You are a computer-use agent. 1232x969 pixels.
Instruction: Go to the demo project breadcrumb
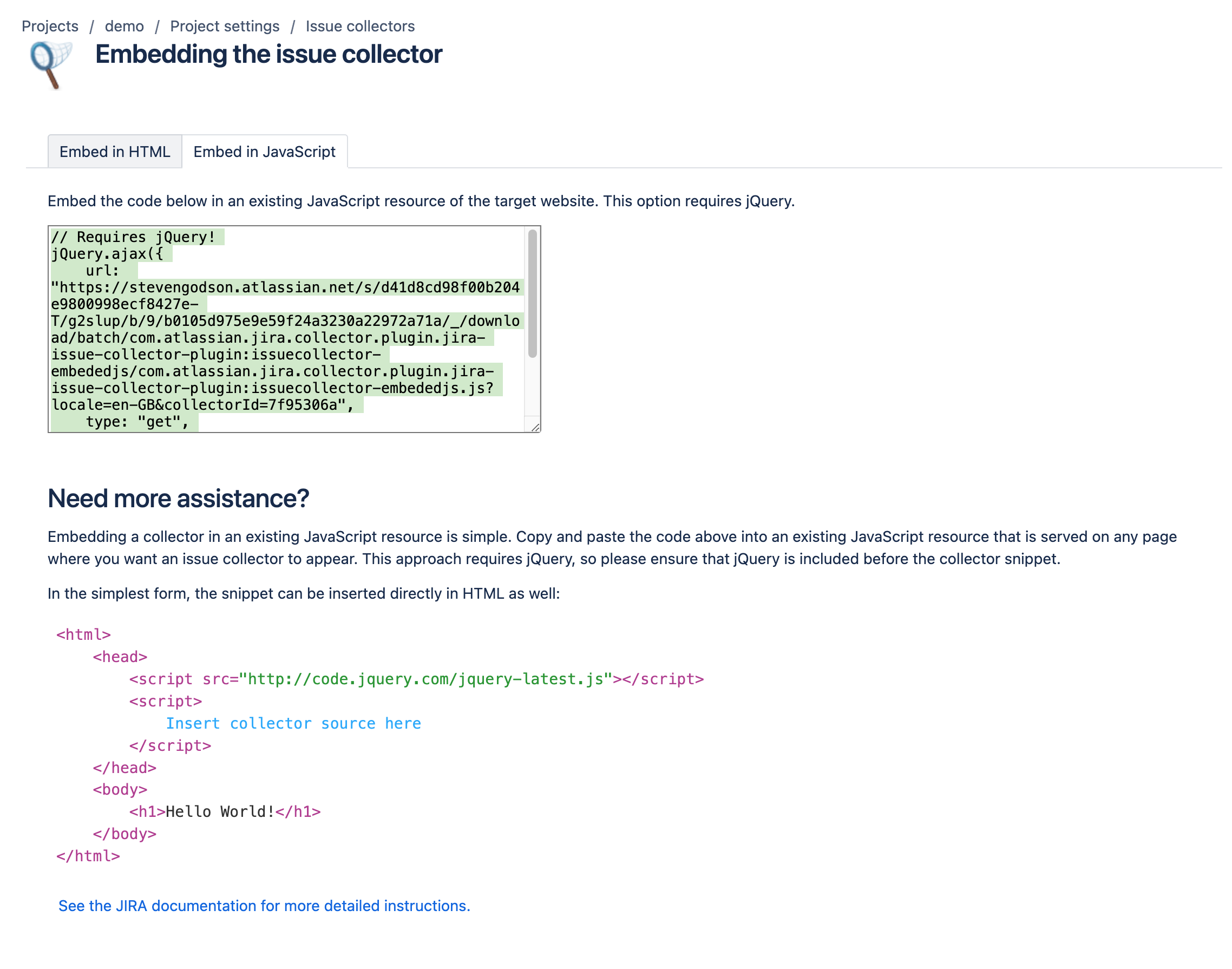tap(124, 26)
